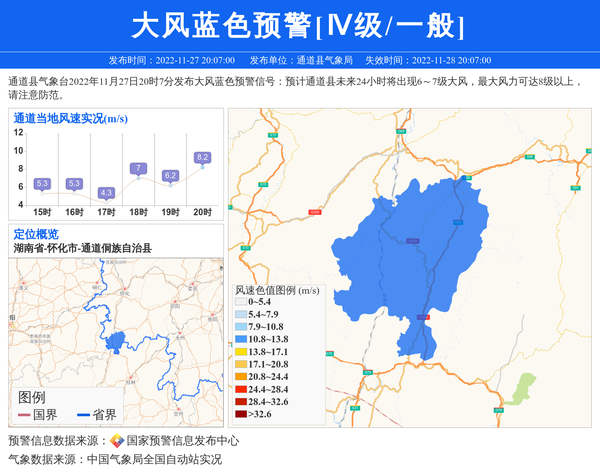Click the 5.3 data label above 16时
This screenshot has height=471, width=600.
74,184
